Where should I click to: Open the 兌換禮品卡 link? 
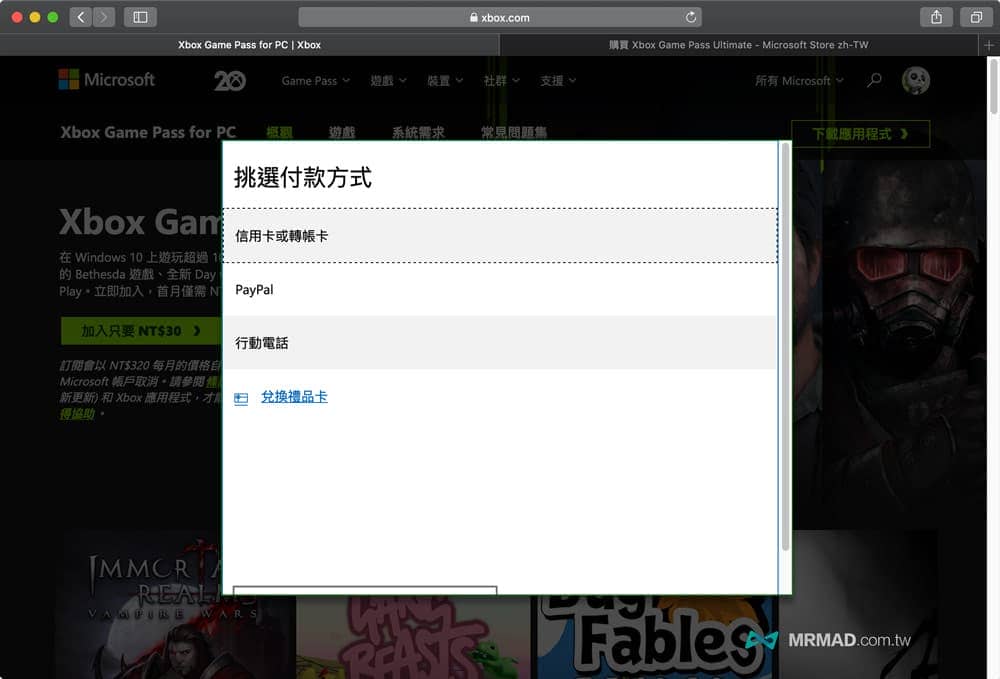coord(294,397)
